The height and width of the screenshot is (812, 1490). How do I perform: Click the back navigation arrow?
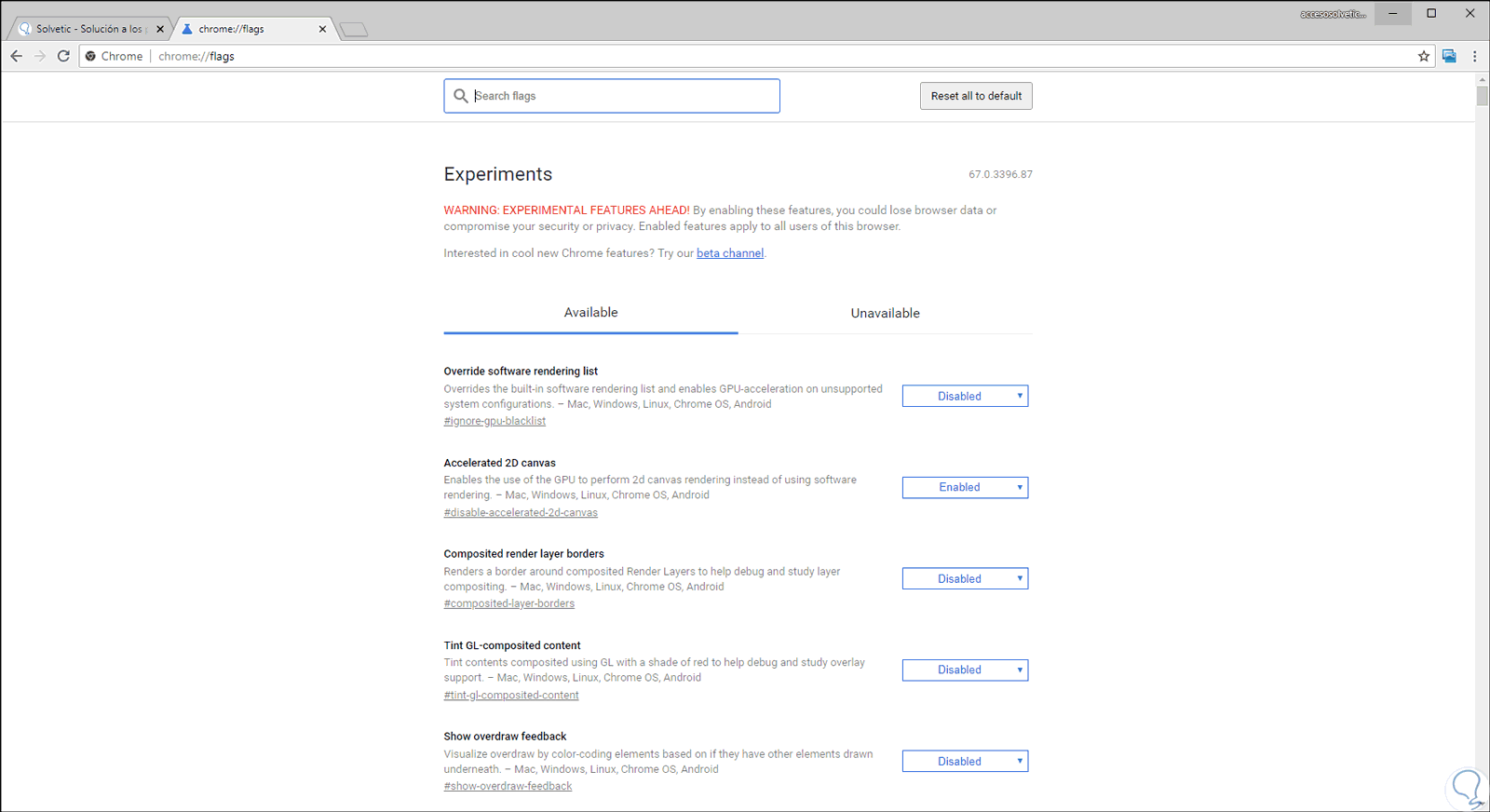tap(17, 56)
